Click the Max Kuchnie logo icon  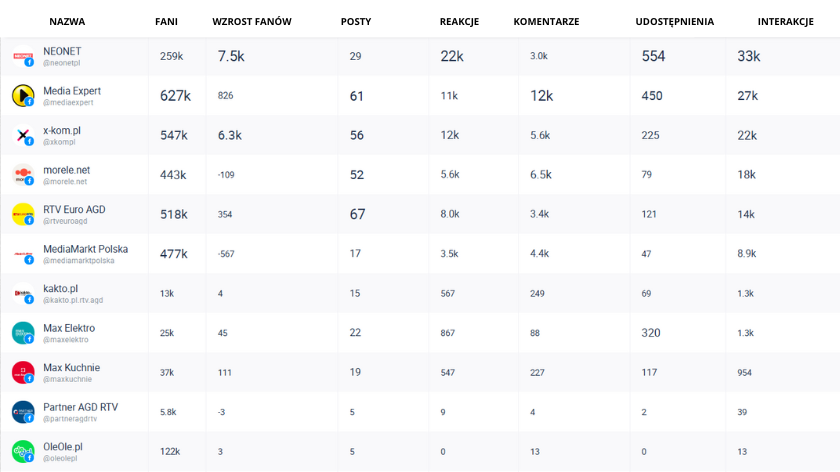[x=22, y=372]
